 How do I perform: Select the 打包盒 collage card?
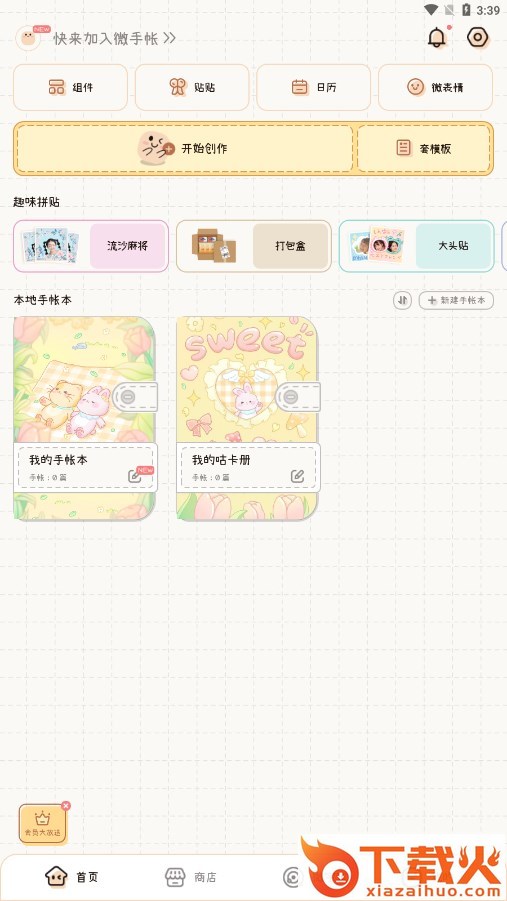[254, 246]
